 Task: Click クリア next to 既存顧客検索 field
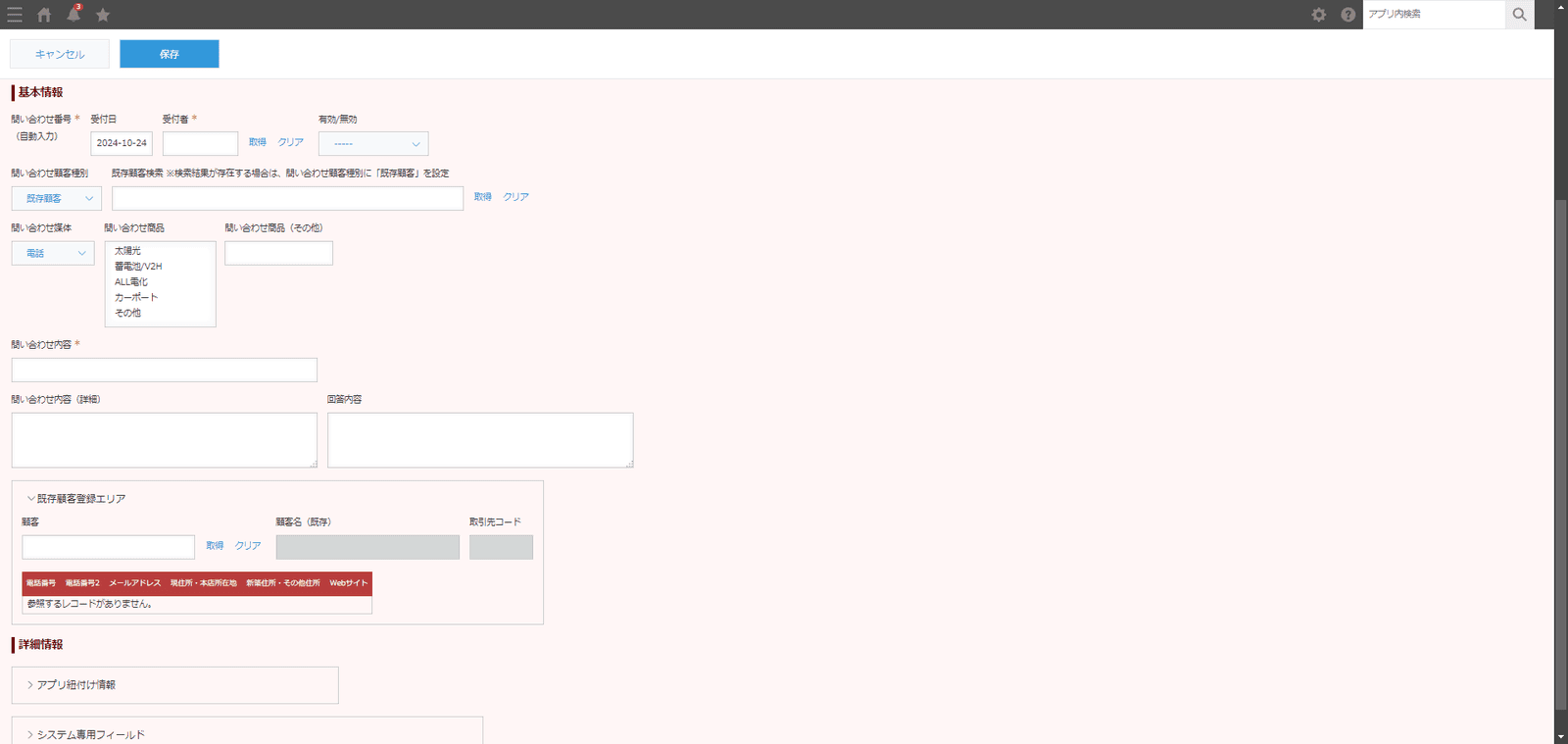(516, 197)
